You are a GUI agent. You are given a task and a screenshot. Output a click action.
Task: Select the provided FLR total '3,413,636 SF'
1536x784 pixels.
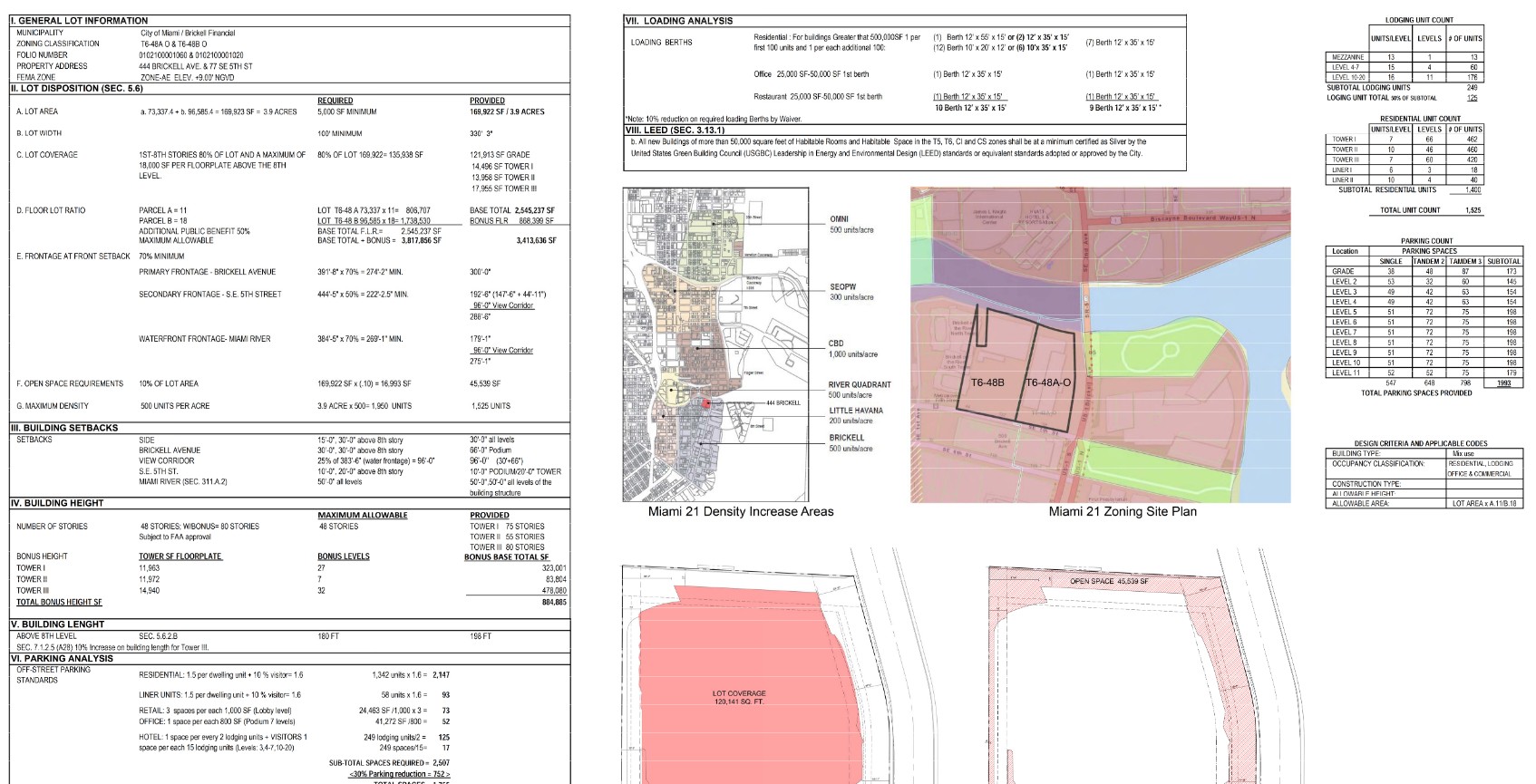point(537,240)
